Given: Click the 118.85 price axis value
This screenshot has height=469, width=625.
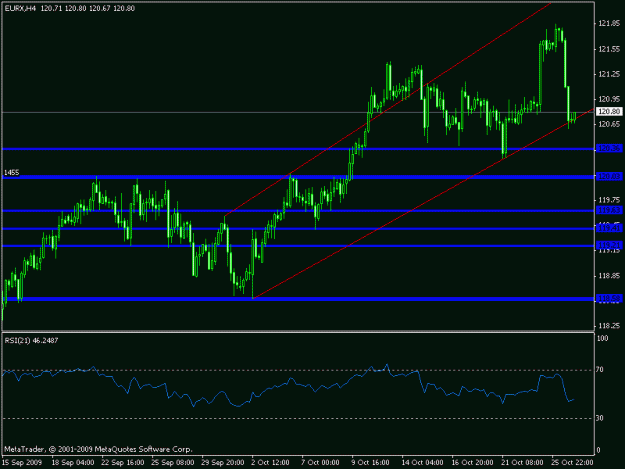Looking at the screenshot, I should click(x=609, y=276).
